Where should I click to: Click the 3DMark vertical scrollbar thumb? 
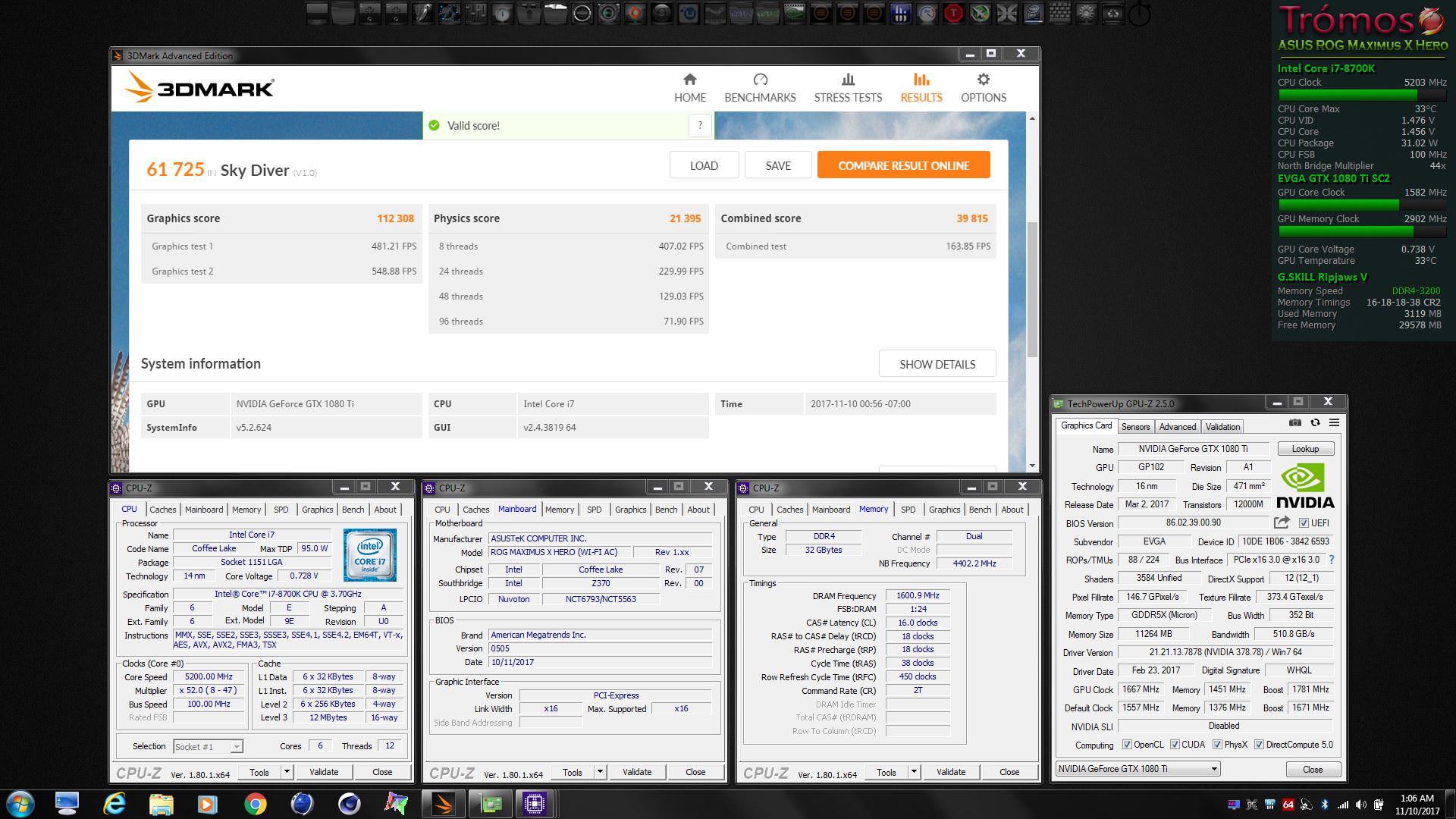[x=1031, y=288]
